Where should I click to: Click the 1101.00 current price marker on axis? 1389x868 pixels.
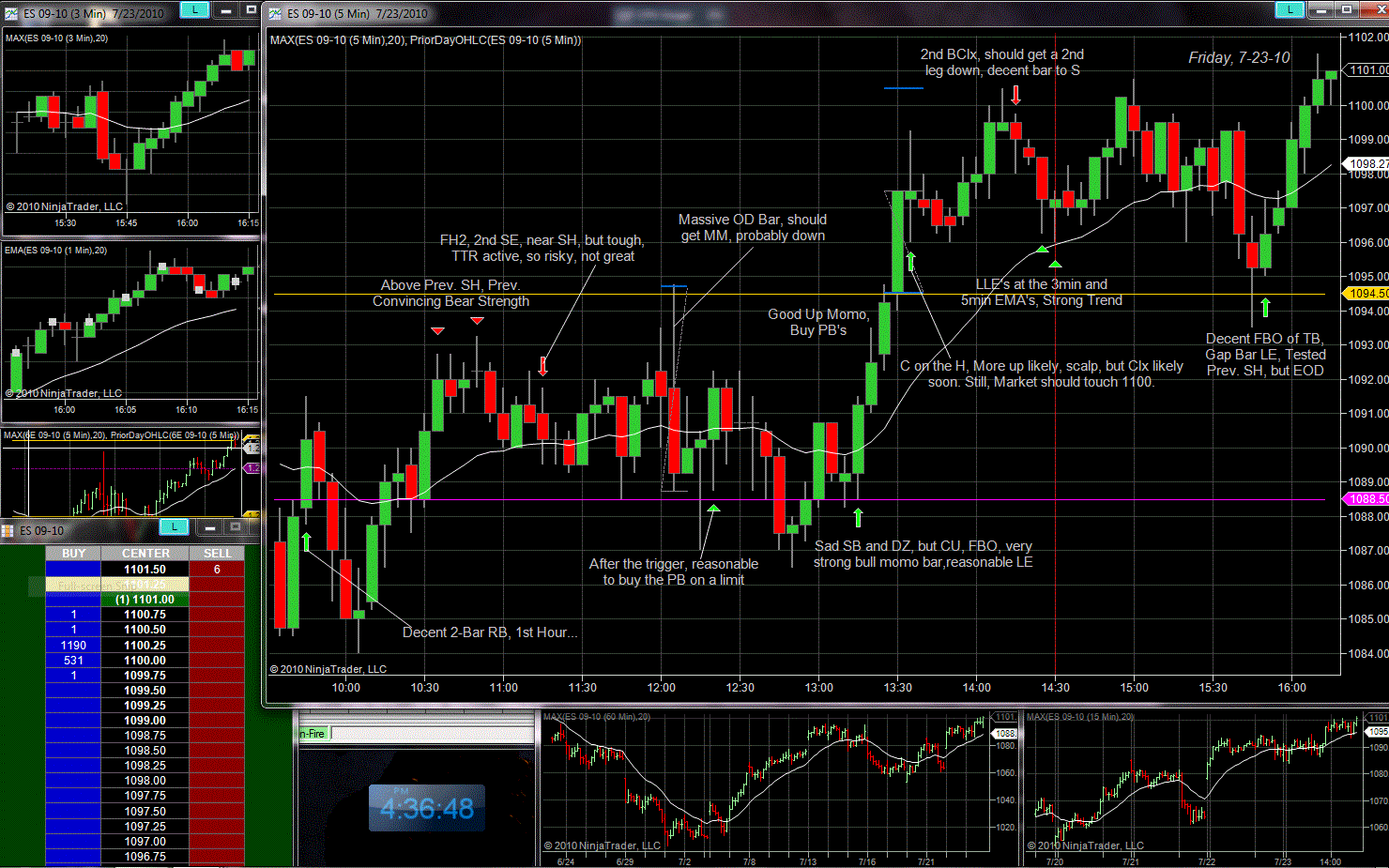pos(1367,70)
